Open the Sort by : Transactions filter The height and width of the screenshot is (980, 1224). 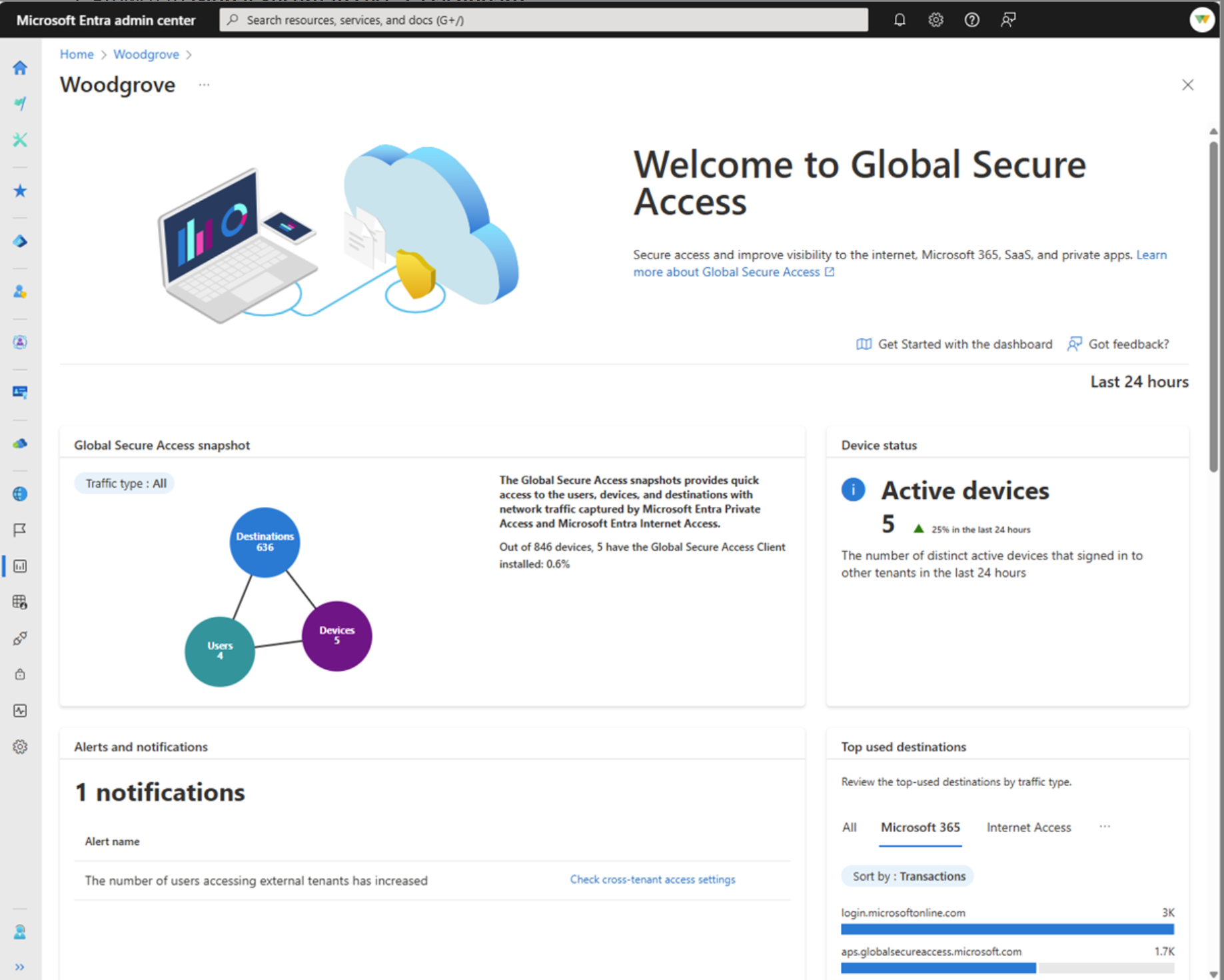(908, 876)
